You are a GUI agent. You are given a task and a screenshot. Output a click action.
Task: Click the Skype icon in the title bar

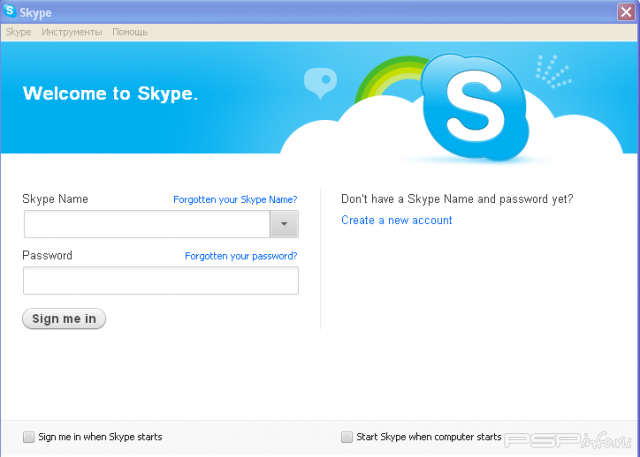pyautogui.click(x=10, y=11)
